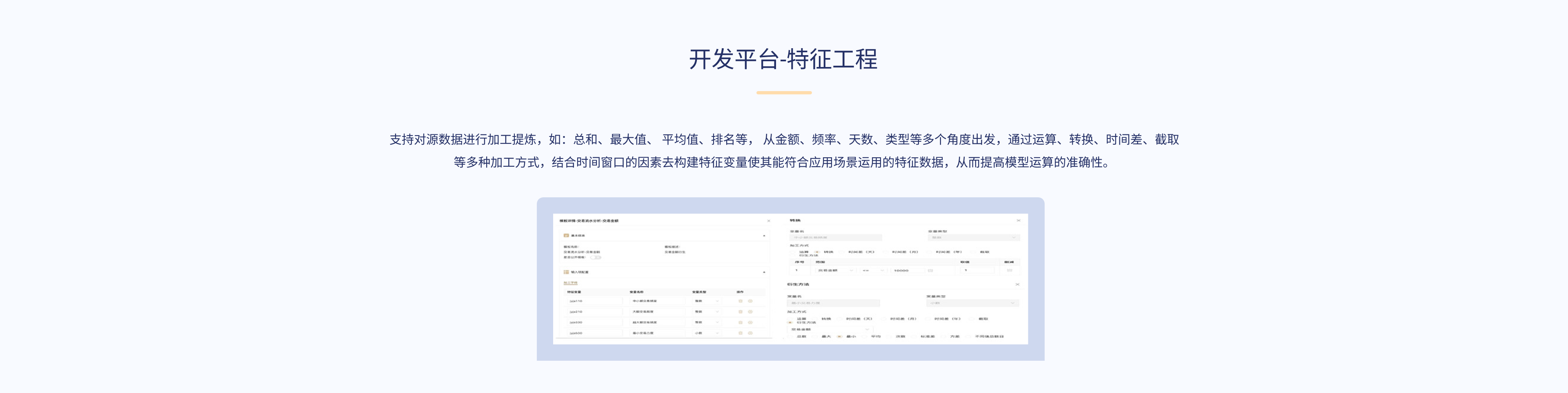Click the 输入项配置 list icon
The height and width of the screenshot is (393, 1568).
[x=566, y=272]
